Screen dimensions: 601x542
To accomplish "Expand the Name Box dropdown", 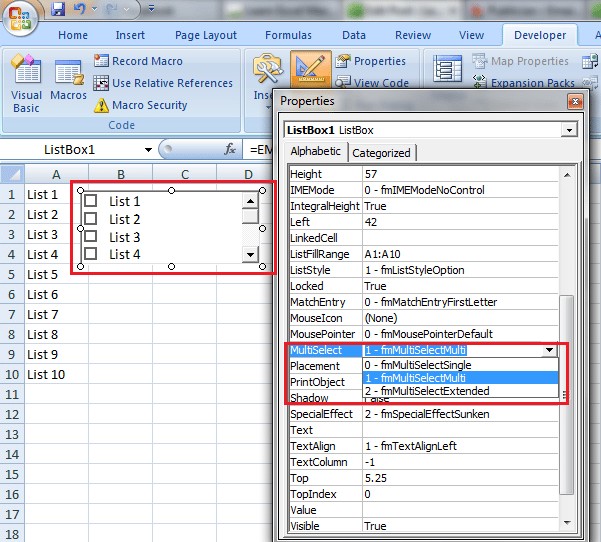I will coord(148,150).
